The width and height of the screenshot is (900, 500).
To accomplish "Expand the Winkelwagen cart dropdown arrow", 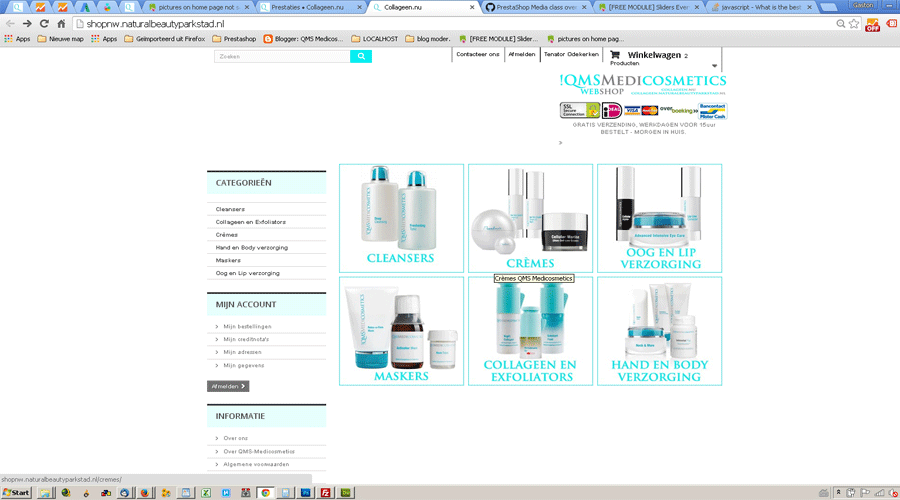I will [x=714, y=65].
